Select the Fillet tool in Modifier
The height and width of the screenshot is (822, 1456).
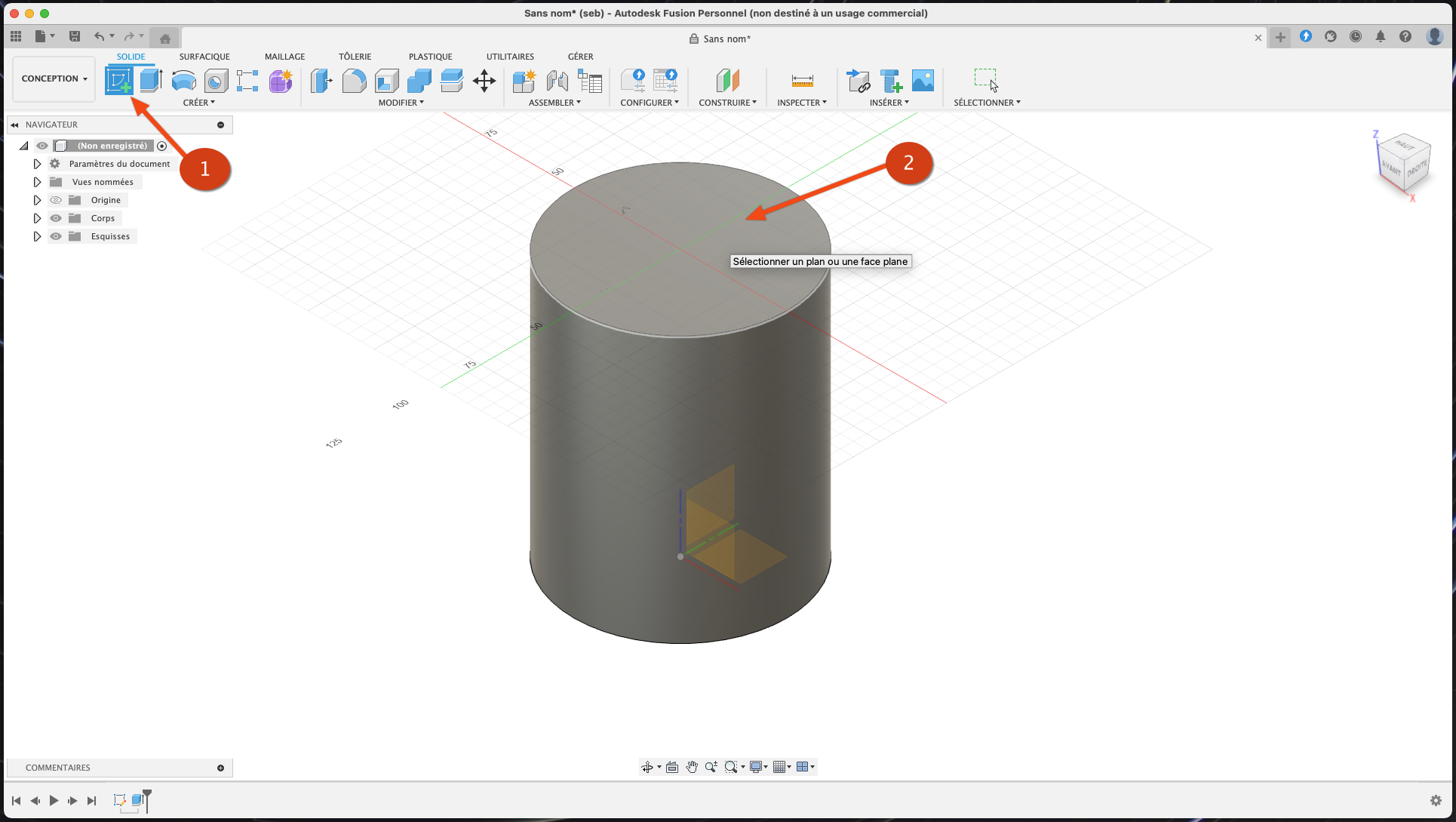354,80
